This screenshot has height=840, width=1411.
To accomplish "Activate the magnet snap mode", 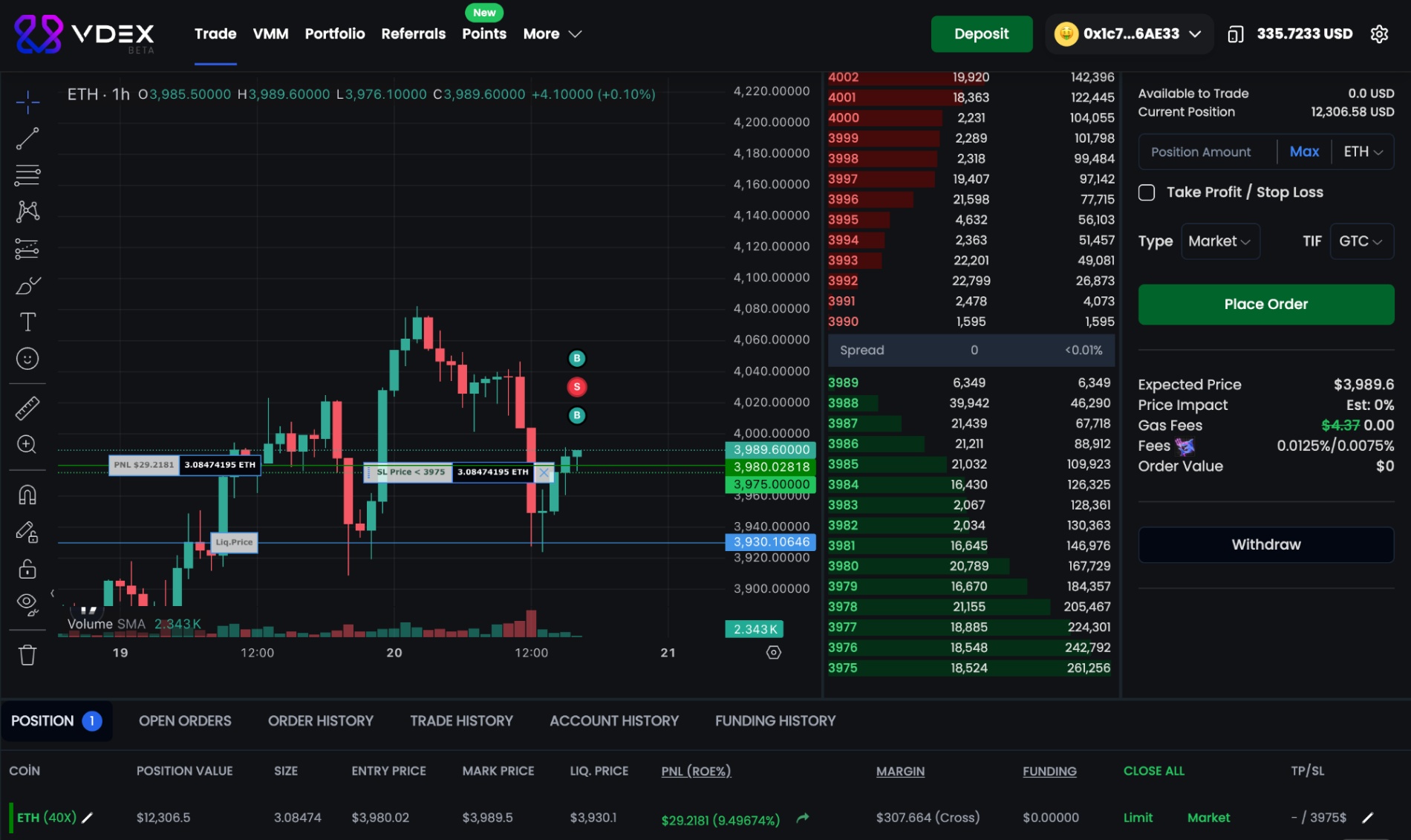I will pos(27,495).
